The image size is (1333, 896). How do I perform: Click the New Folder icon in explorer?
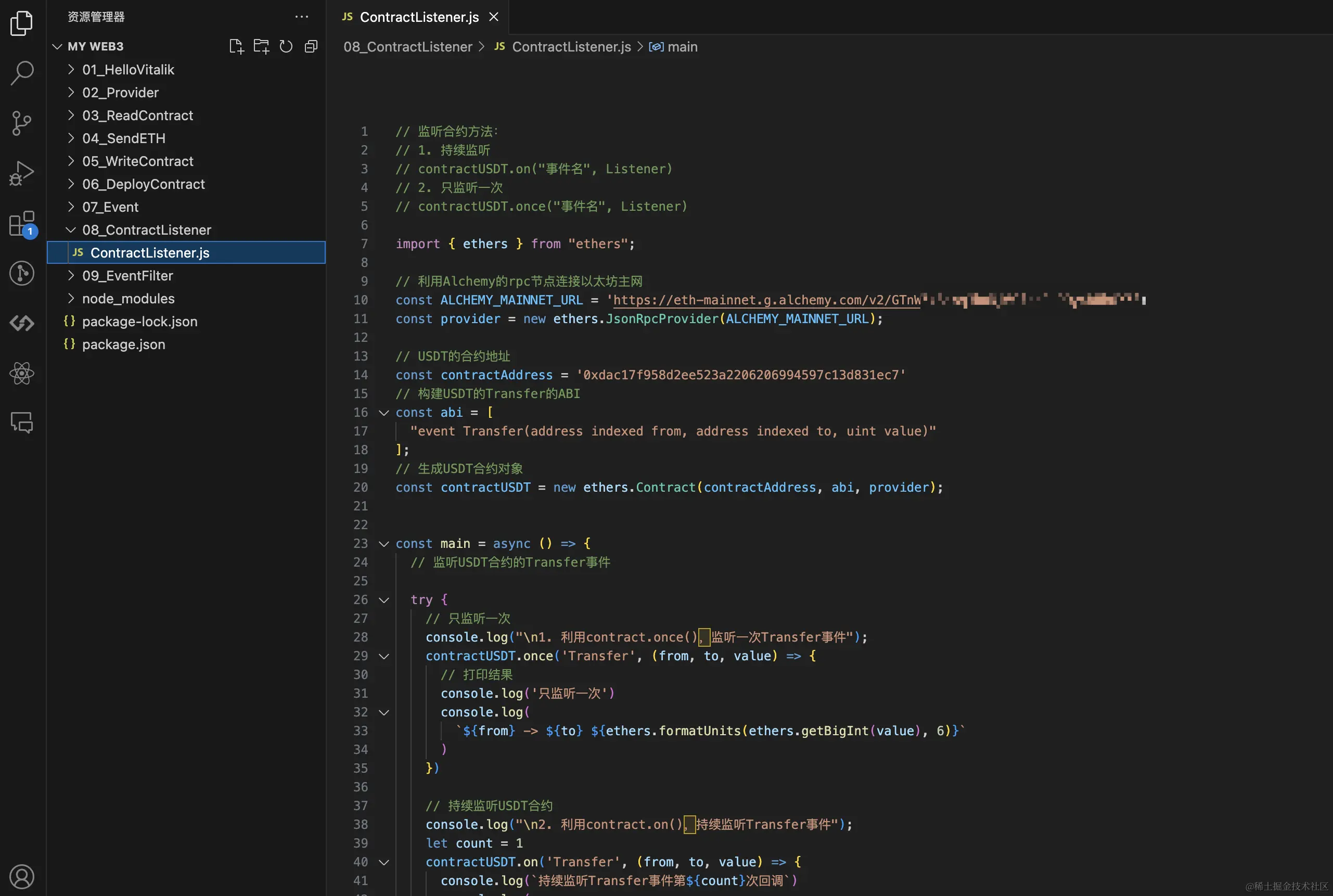[261, 46]
